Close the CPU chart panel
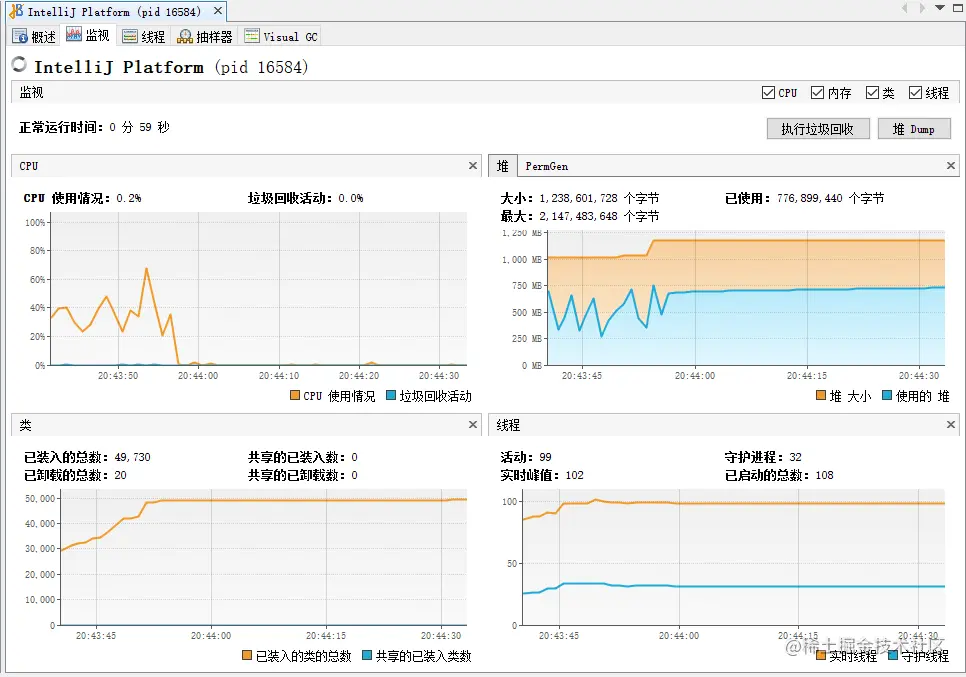 pos(473,166)
